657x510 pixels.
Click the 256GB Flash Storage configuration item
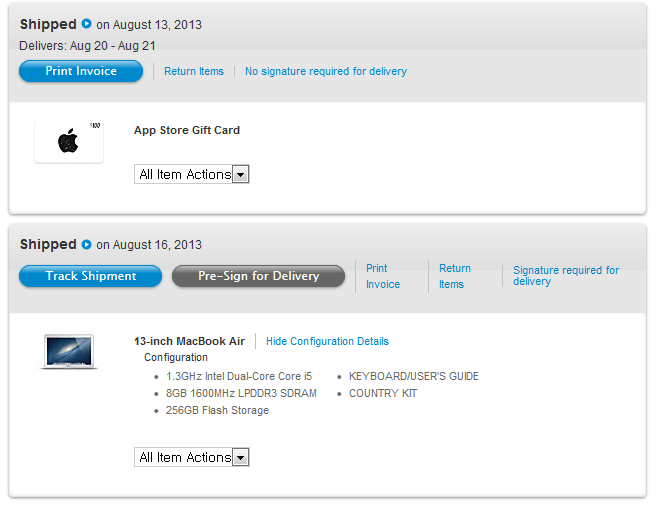point(217,410)
